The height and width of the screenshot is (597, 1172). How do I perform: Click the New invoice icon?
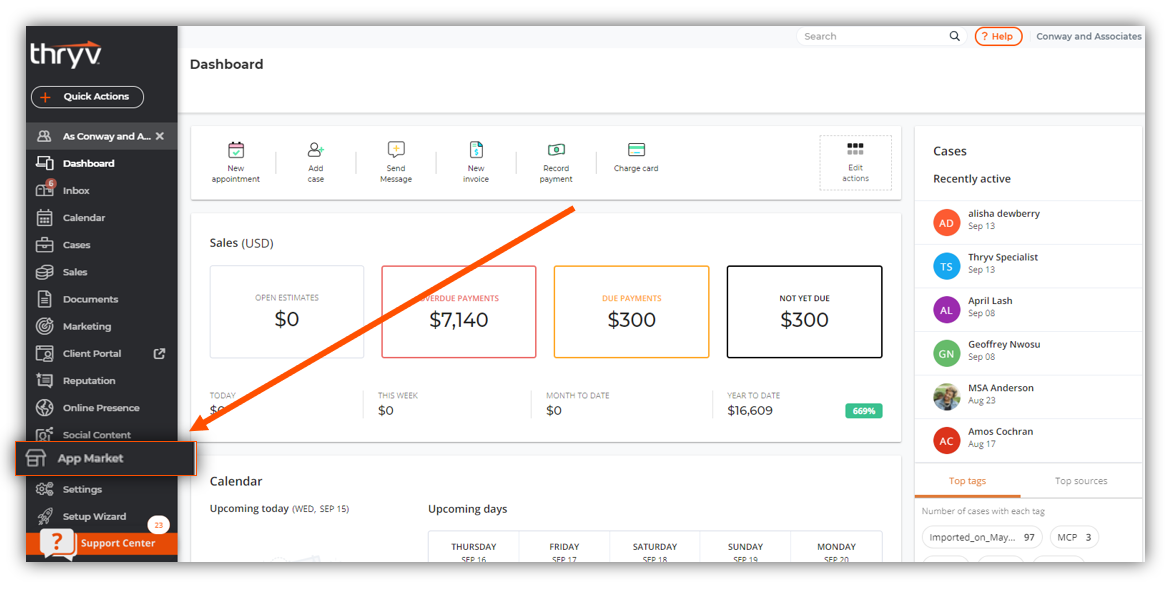coord(476,150)
